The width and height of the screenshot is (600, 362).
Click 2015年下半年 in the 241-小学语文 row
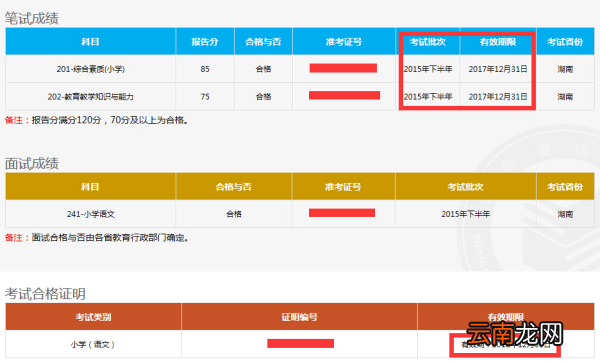coord(466,214)
